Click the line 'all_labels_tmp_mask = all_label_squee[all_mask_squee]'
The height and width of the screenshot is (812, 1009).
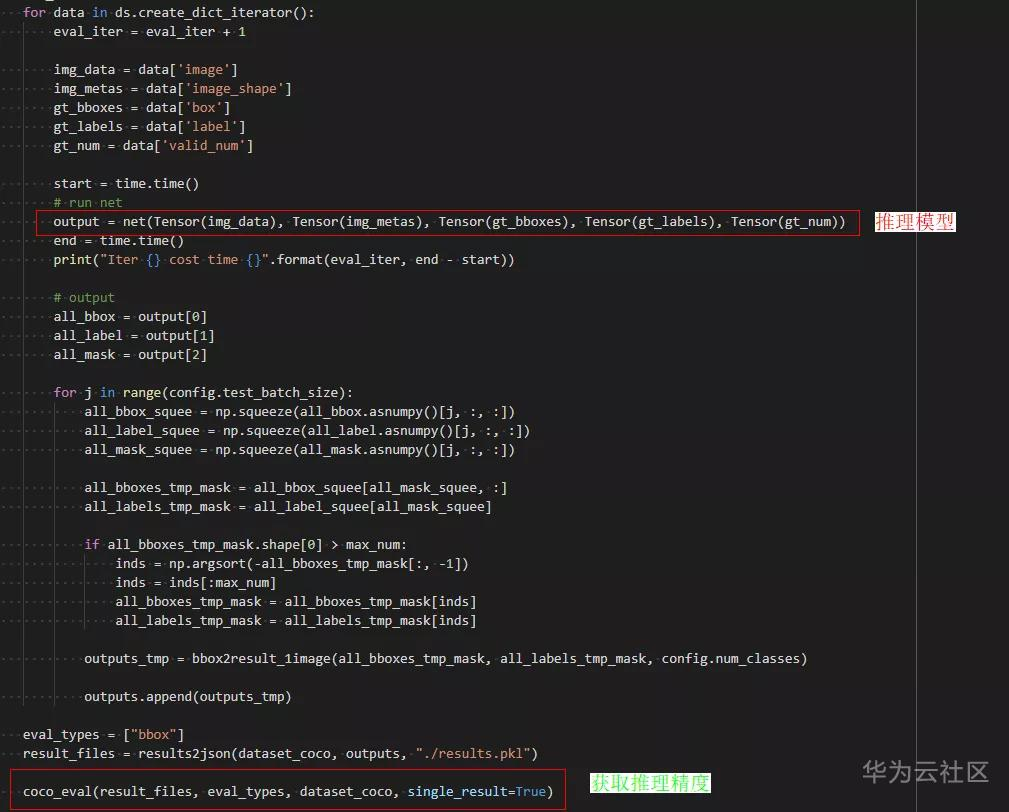(x=288, y=507)
